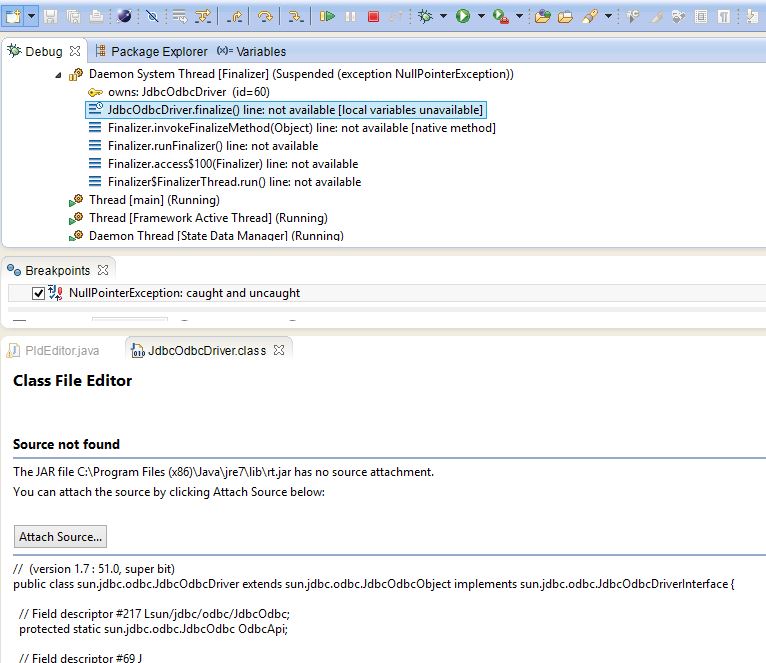Open the New wizard dropdown arrow
Screen dimensions: 766x663
pos(31,17)
